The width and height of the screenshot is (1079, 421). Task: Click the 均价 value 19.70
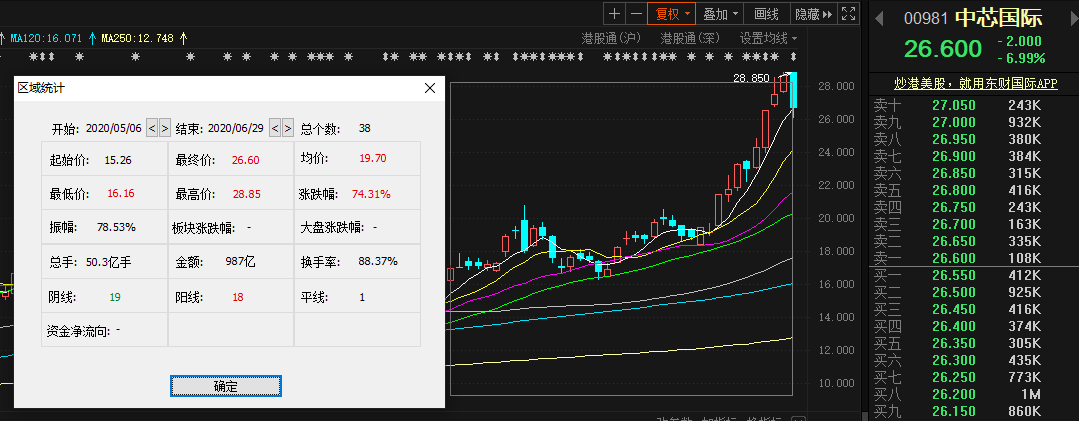pyautogui.click(x=373, y=159)
